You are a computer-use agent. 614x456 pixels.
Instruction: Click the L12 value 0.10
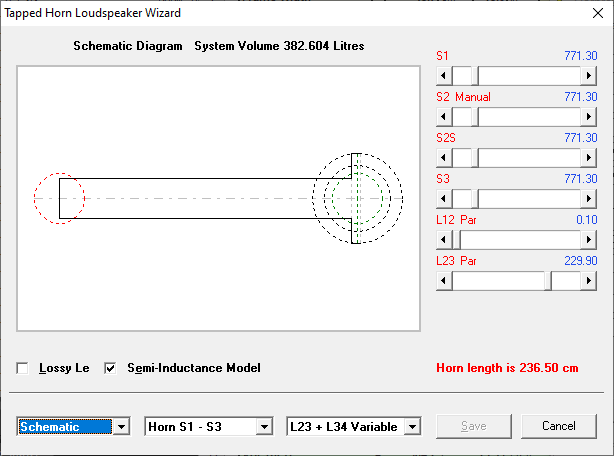pyautogui.click(x=587, y=220)
